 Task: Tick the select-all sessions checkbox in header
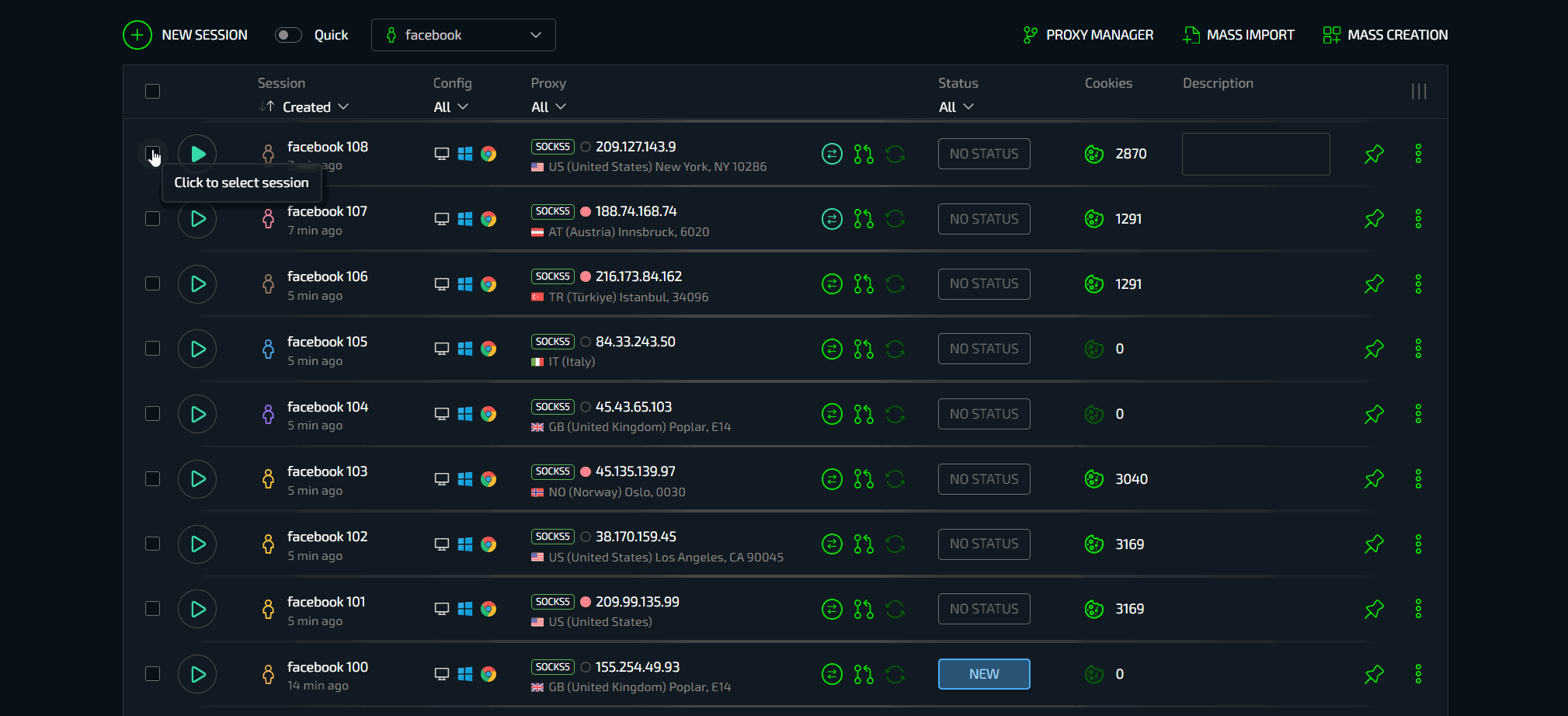coord(153,92)
